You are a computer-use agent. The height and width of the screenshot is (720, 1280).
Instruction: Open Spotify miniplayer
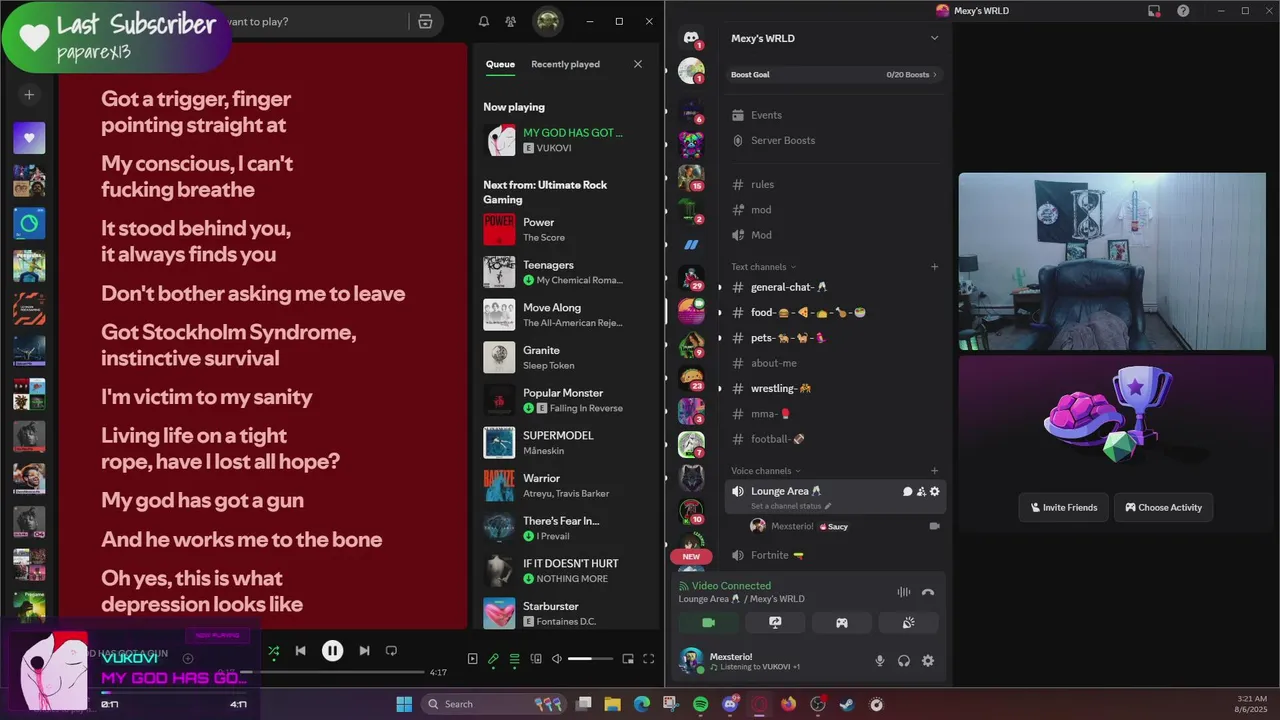click(628, 659)
